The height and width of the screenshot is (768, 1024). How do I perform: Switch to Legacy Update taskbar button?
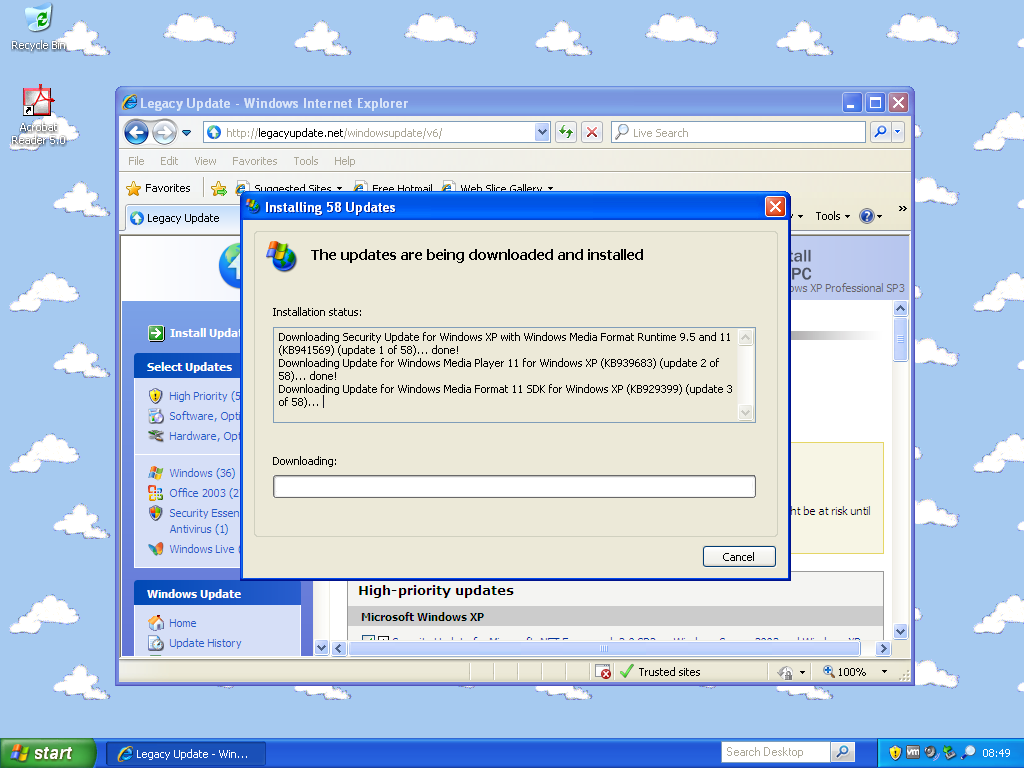pyautogui.click(x=186, y=754)
